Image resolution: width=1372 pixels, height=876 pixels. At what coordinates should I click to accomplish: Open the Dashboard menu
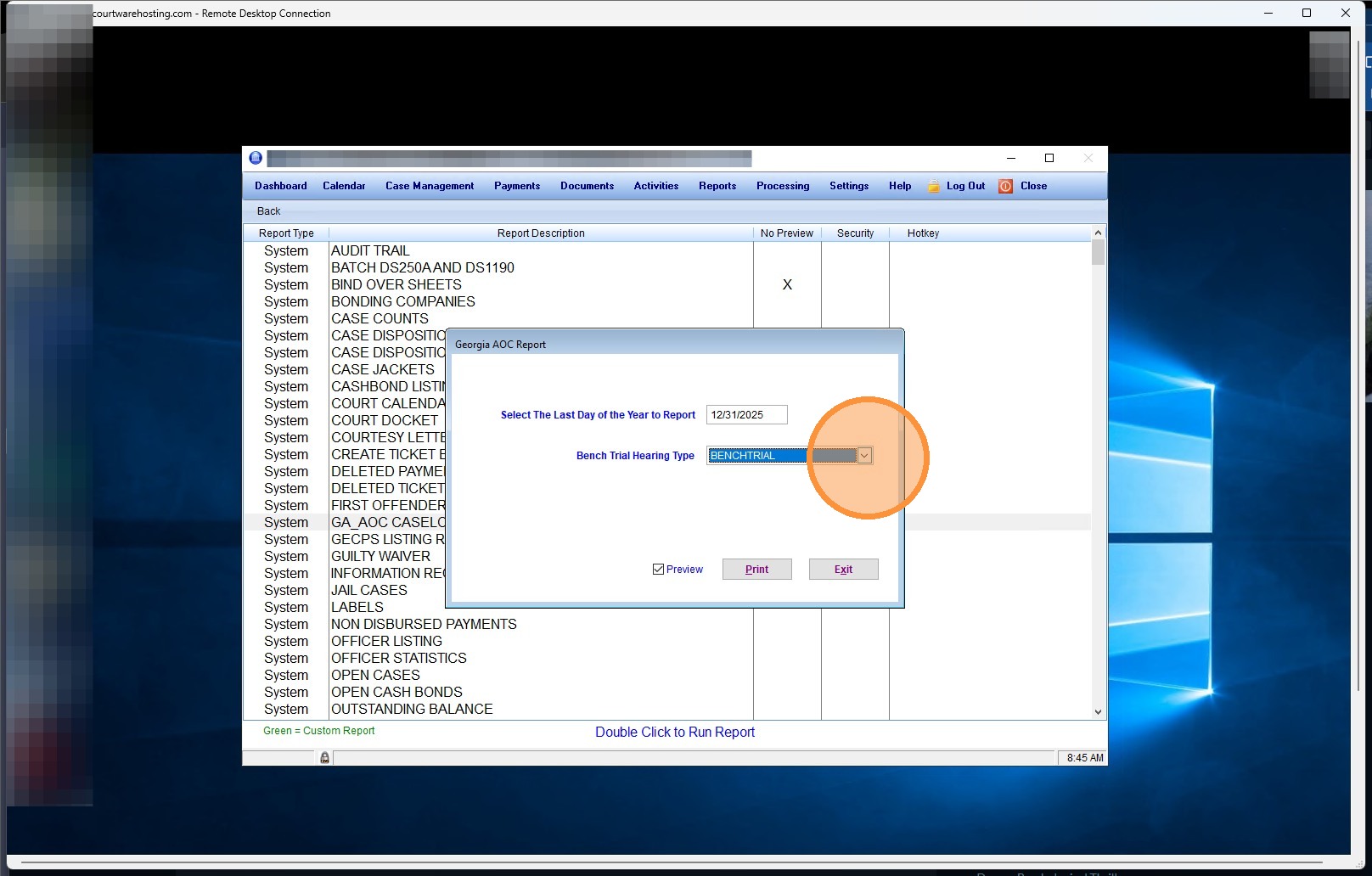click(x=281, y=186)
